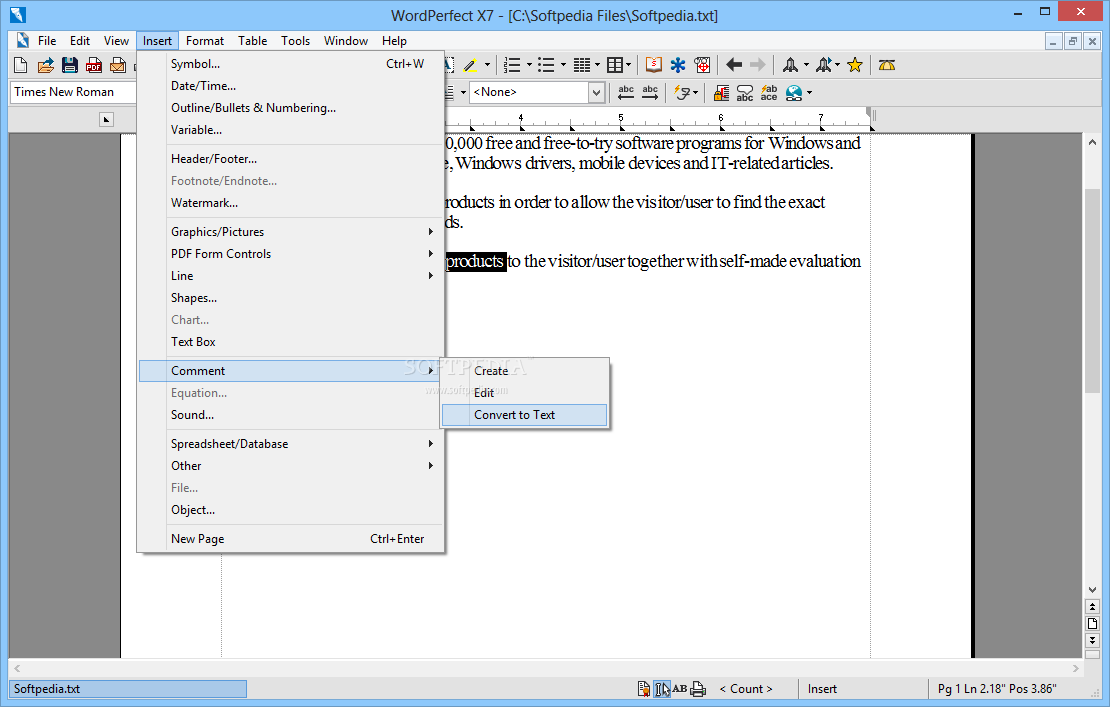Open the Format menu
This screenshot has width=1110, height=707.
click(x=205, y=41)
